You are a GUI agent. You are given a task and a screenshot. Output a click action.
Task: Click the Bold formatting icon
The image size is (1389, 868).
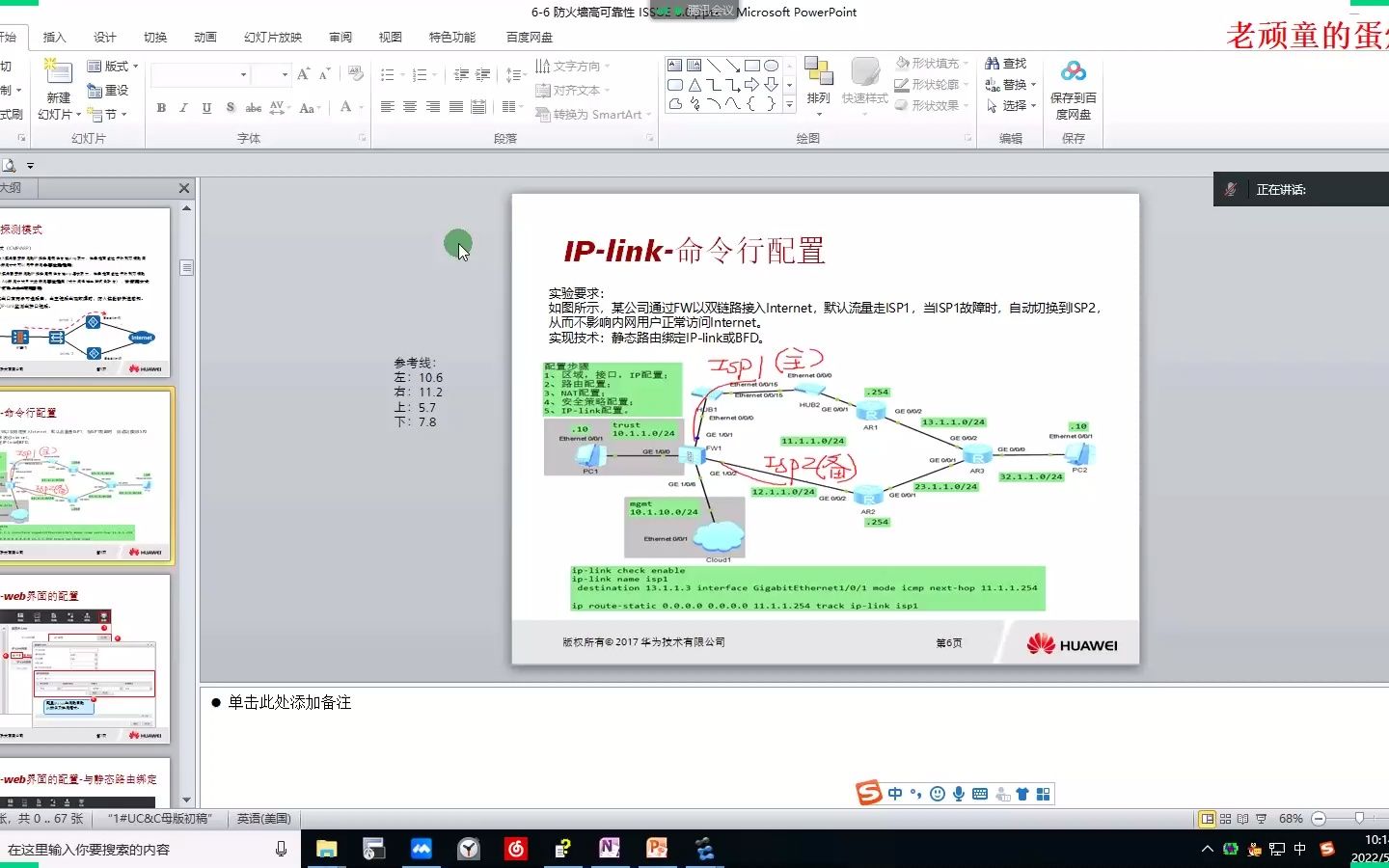click(x=161, y=108)
